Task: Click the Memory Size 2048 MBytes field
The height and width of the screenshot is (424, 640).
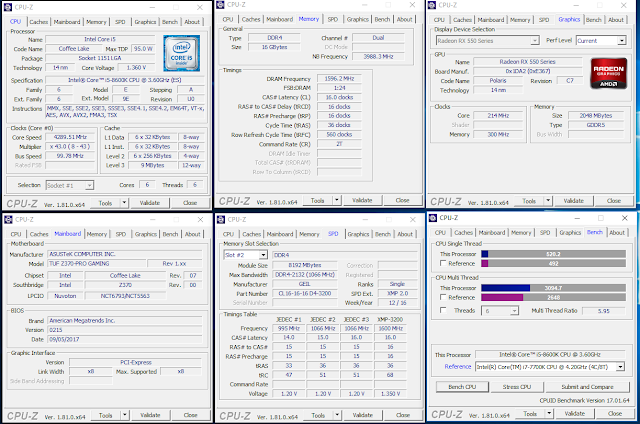Action: 596,115
